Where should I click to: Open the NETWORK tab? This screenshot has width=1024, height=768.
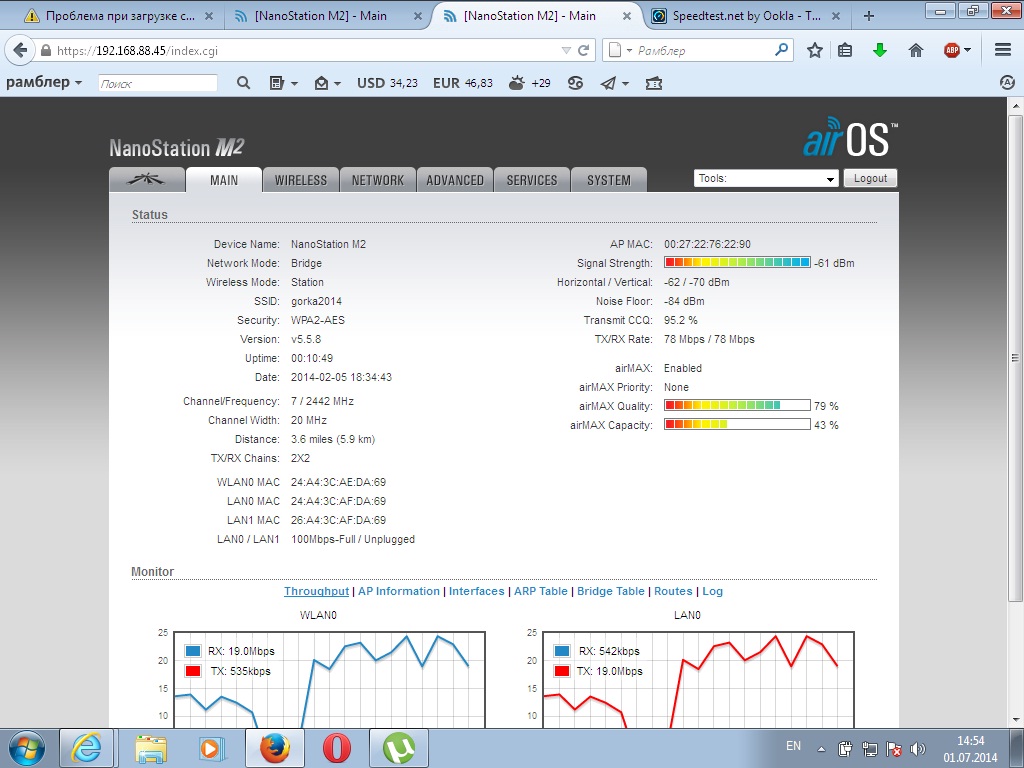378,180
